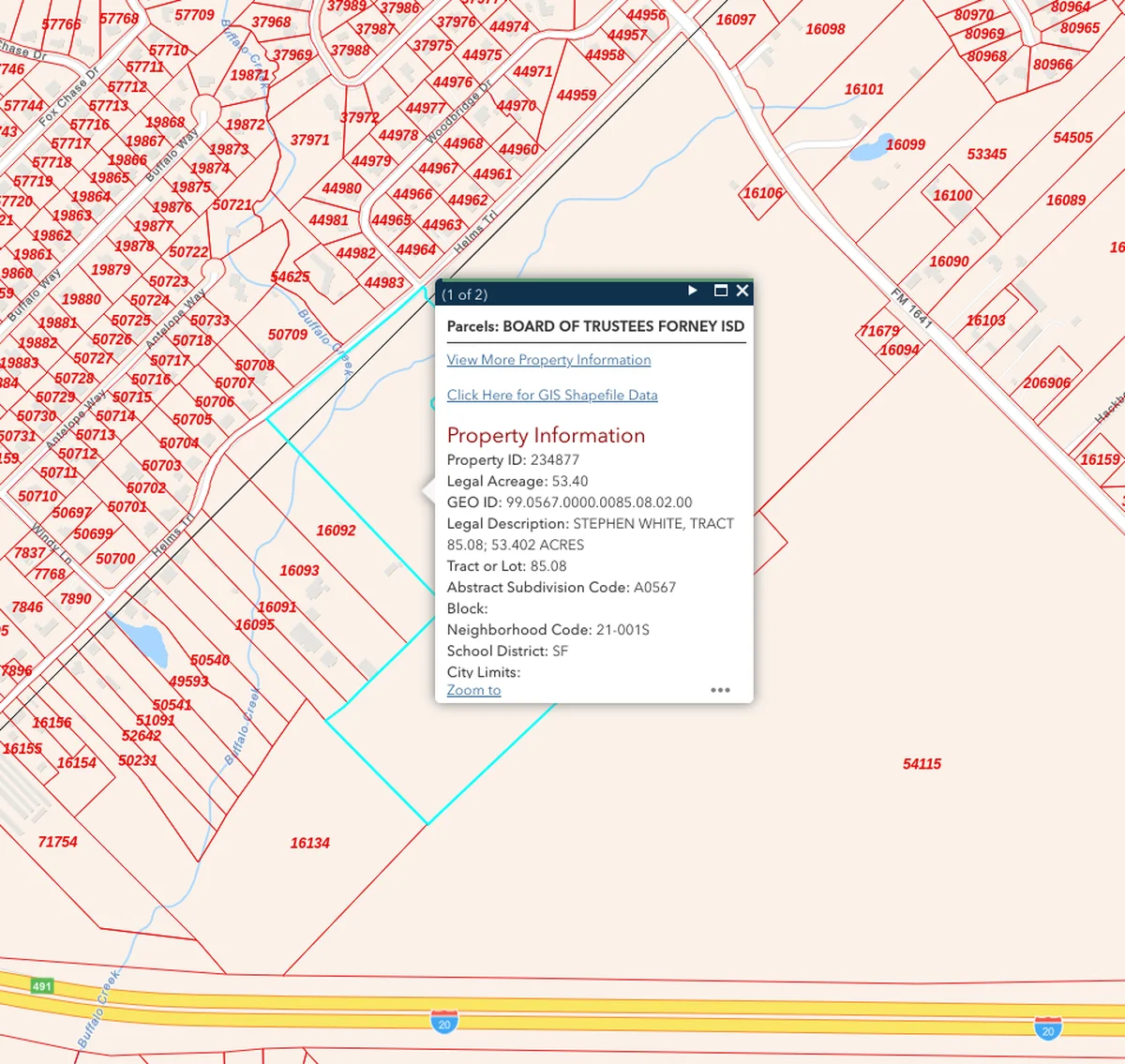1125x1064 pixels.
Task: Select parcel labeled 16134
Action: [x=309, y=843]
